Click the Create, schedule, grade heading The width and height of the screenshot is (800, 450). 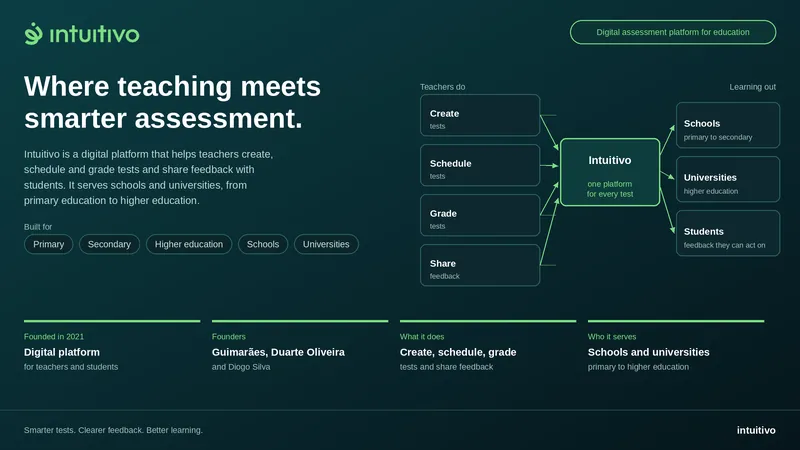[x=458, y=352]
